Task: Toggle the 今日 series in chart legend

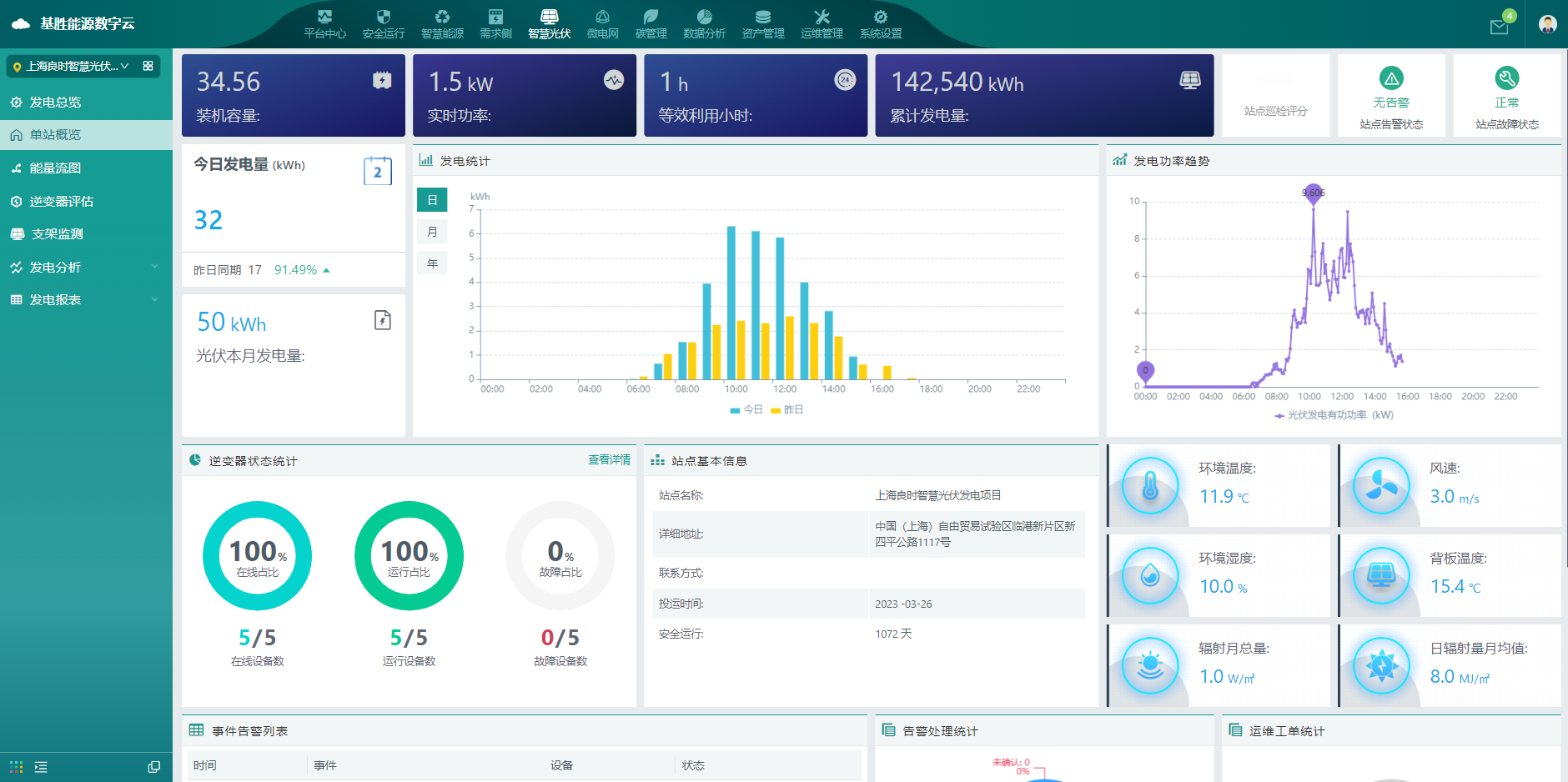Action: coord(746,410)
